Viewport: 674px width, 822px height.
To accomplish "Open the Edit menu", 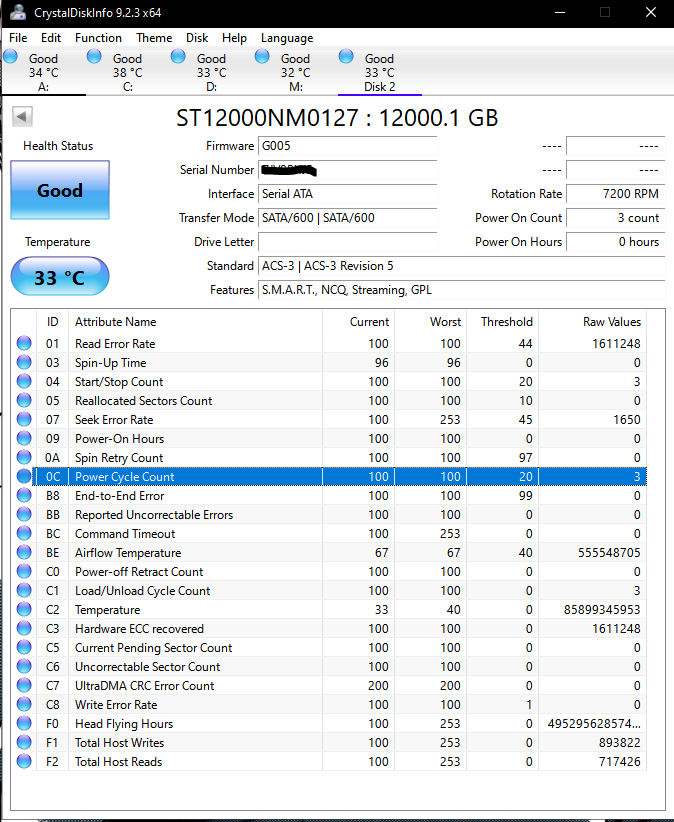I will pos(51,38).
